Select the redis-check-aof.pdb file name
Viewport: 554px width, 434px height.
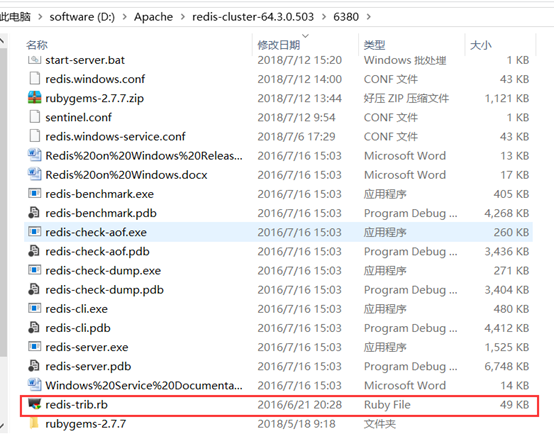click(x=97, y=251)
